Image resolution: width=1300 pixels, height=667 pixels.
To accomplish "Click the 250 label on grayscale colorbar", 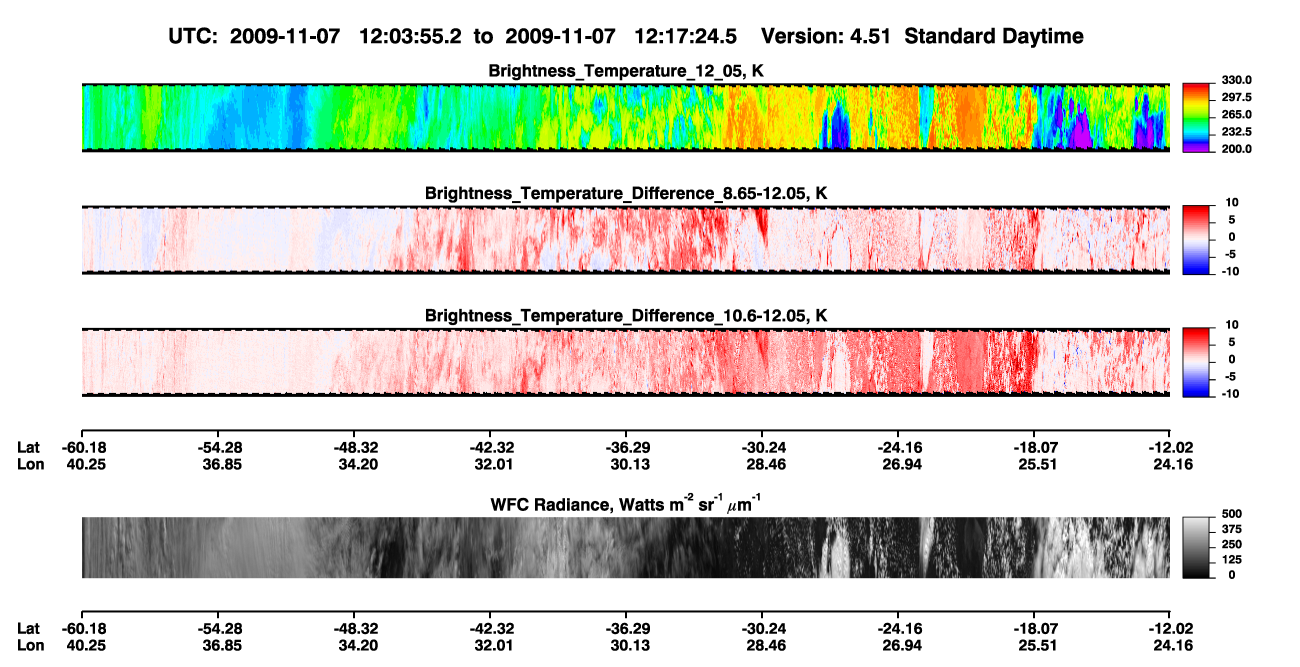I will [1230, 545].
